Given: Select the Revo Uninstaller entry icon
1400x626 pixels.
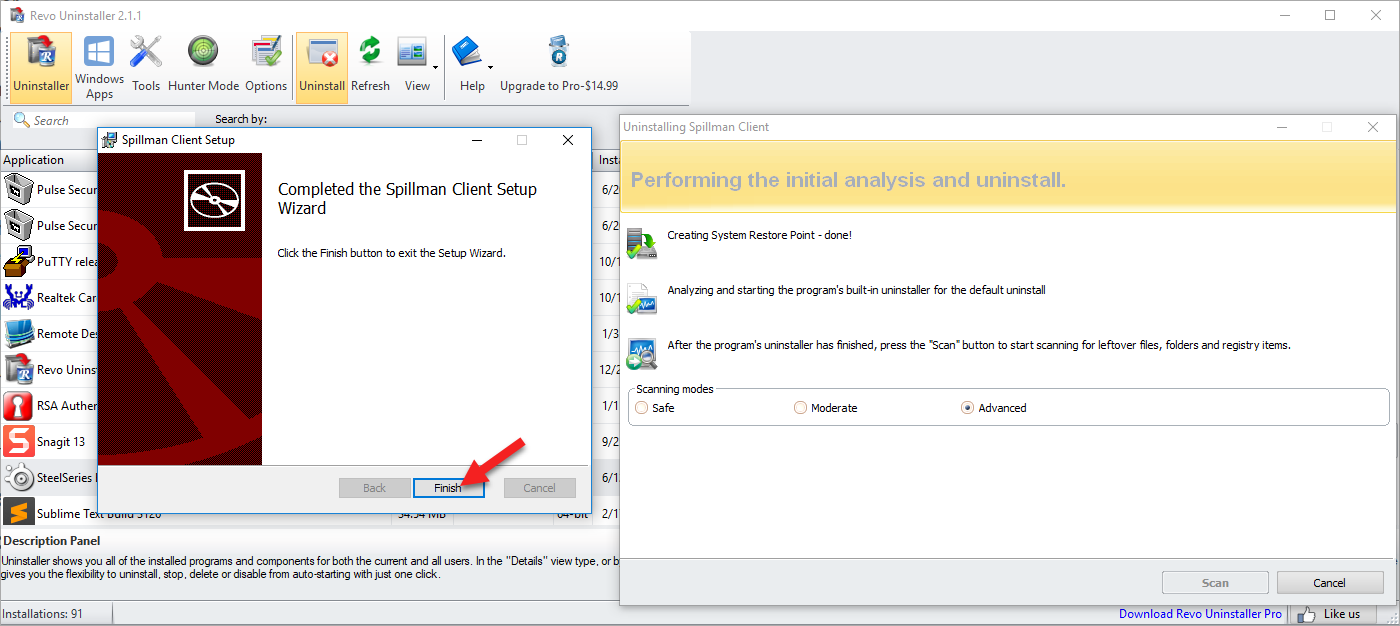Looking at the screenshot, I should 18,369.
